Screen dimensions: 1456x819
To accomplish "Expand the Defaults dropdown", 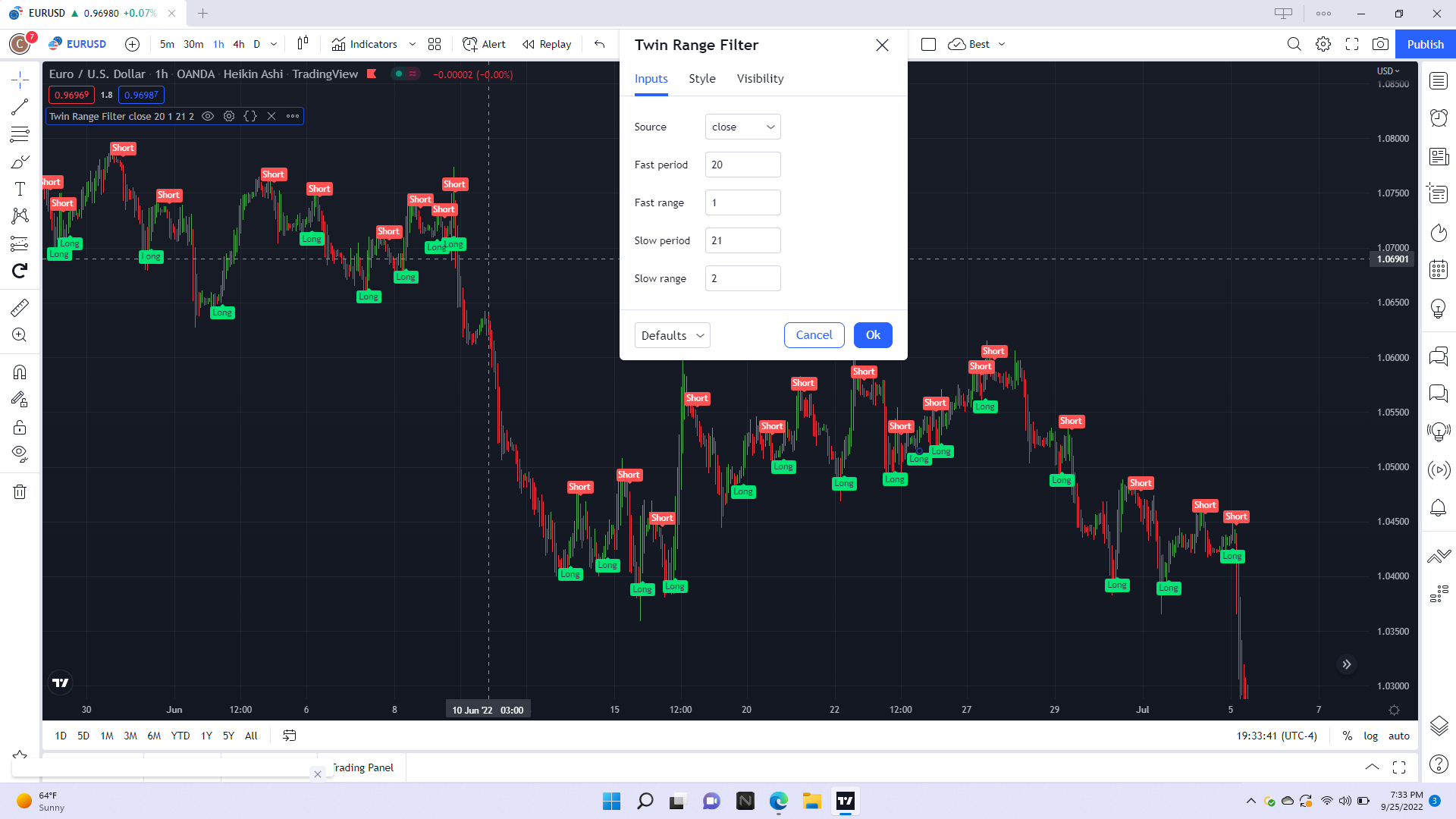I will tap(672, 335).
